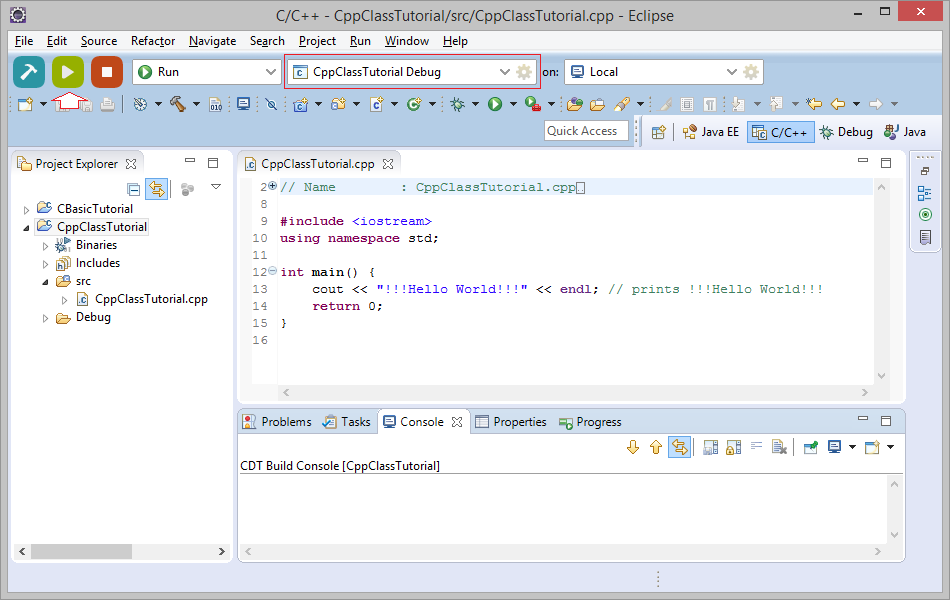Click the New C/C++ Project icon

coord(301,104)
